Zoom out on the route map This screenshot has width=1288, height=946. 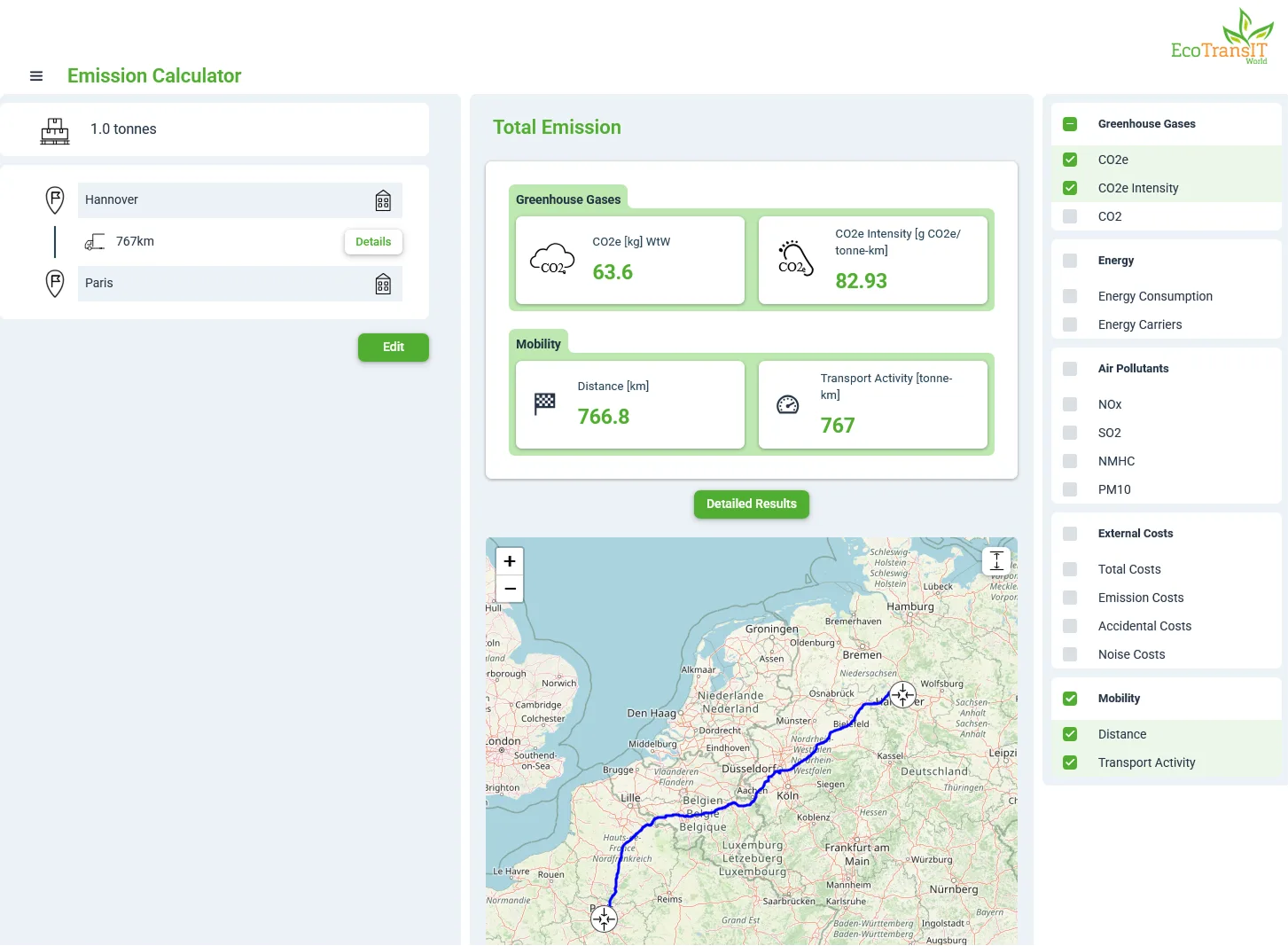click(x=510, y=589)
